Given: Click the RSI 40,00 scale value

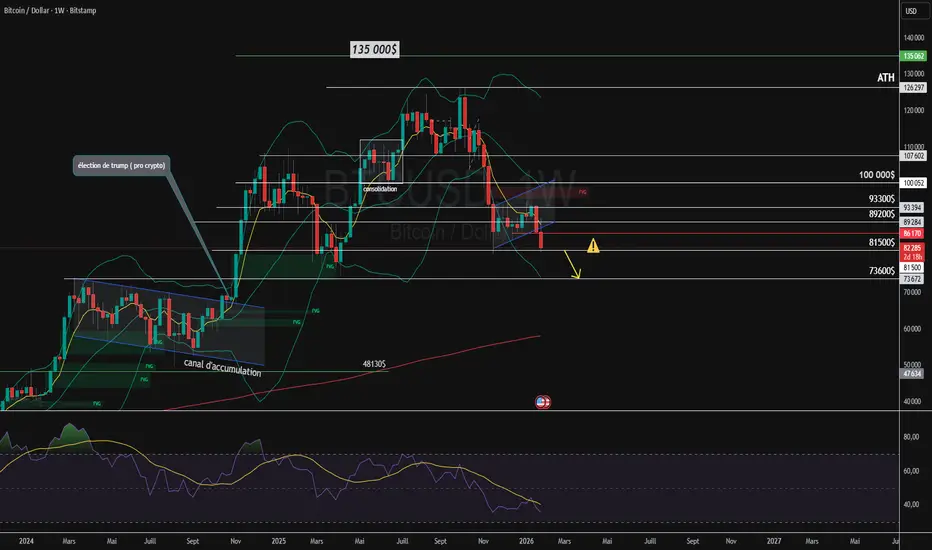Looking at the screenshot, I should coord(911,505).
